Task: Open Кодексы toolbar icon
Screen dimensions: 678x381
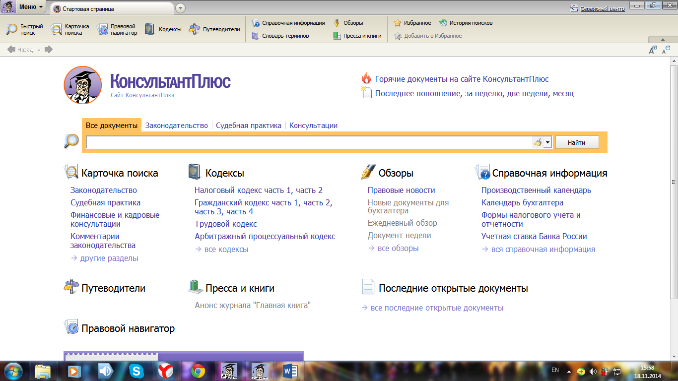Action: (163, 29)
